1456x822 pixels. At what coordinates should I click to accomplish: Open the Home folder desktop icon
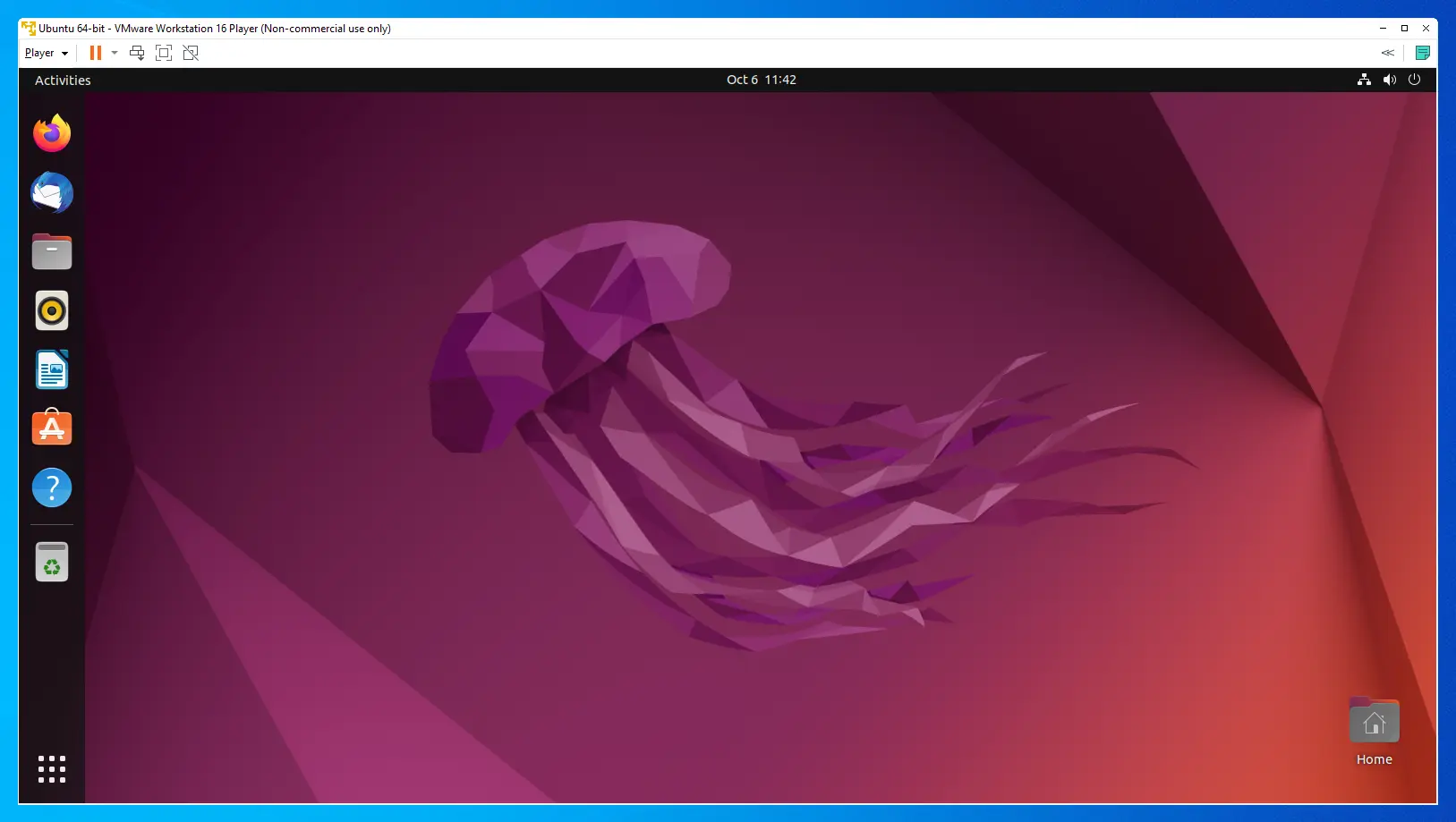(1375, 732)
